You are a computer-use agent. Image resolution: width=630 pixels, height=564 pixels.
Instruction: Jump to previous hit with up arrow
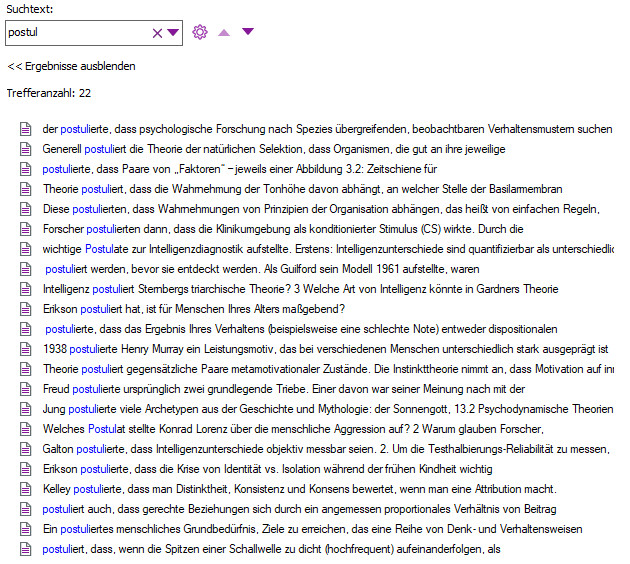pos(224,33)
